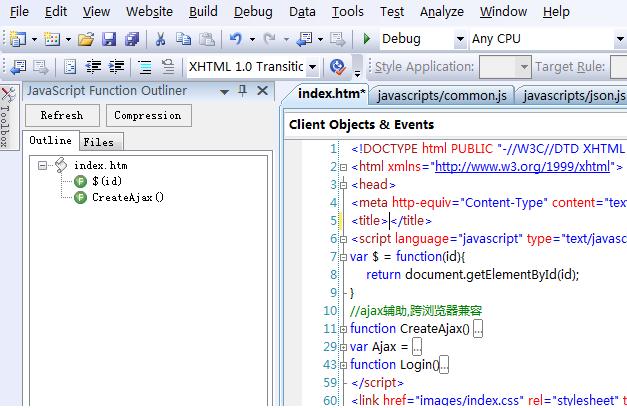Click the Open File folder icon

[85, 39]
